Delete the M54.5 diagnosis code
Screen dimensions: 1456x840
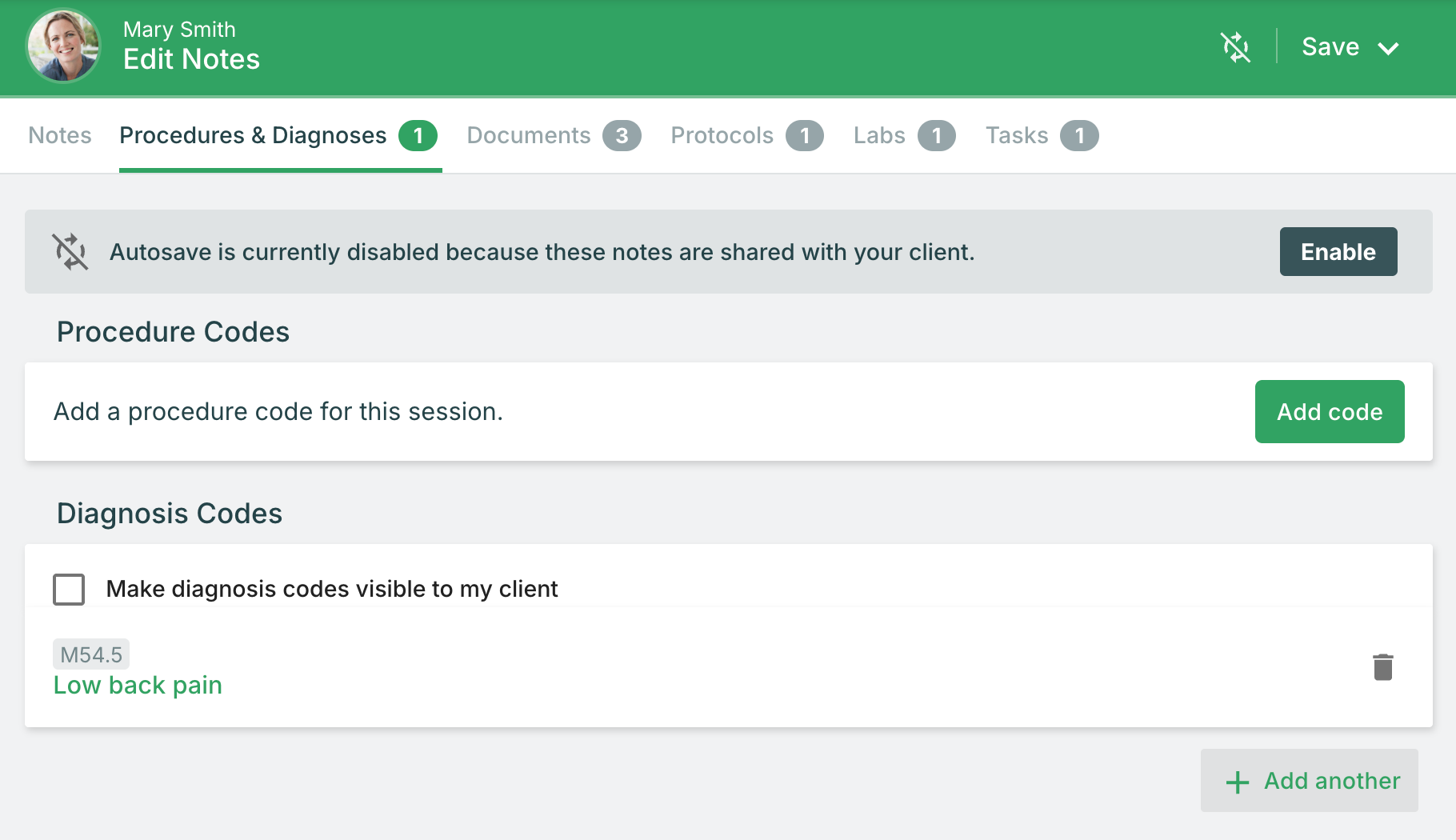pyautogui.click(x=1383, y=667)
